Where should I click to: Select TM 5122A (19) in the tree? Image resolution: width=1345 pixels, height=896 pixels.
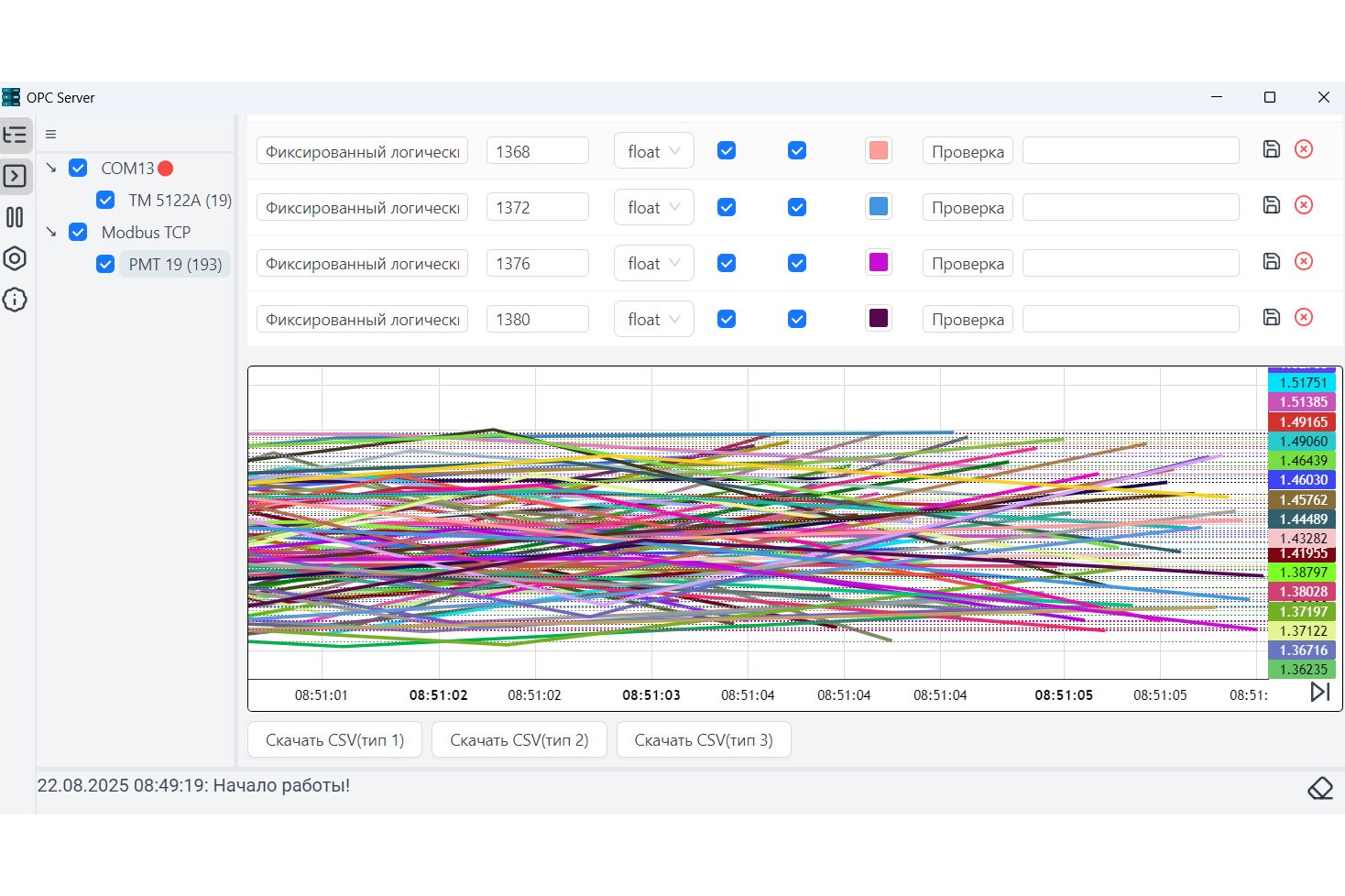[x=180, y=201]
